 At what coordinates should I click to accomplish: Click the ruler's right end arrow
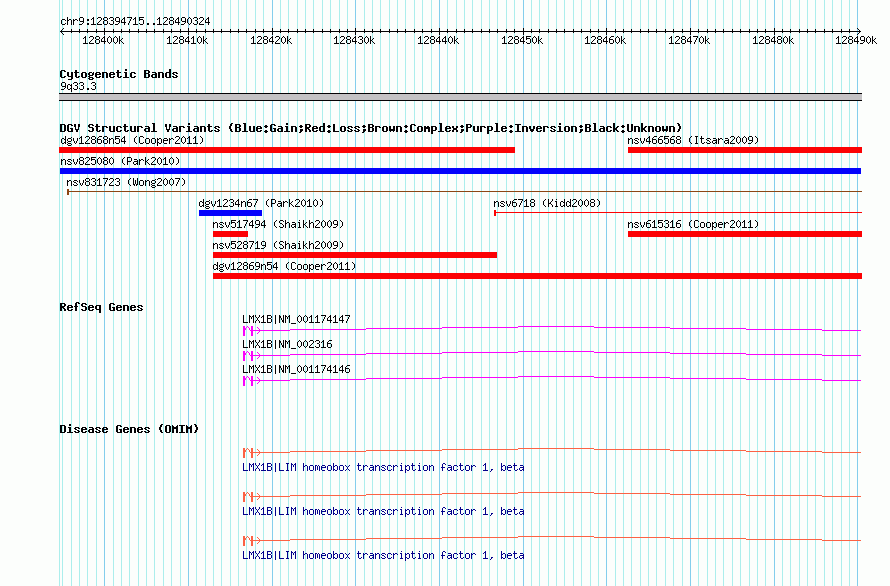(859, 31)
